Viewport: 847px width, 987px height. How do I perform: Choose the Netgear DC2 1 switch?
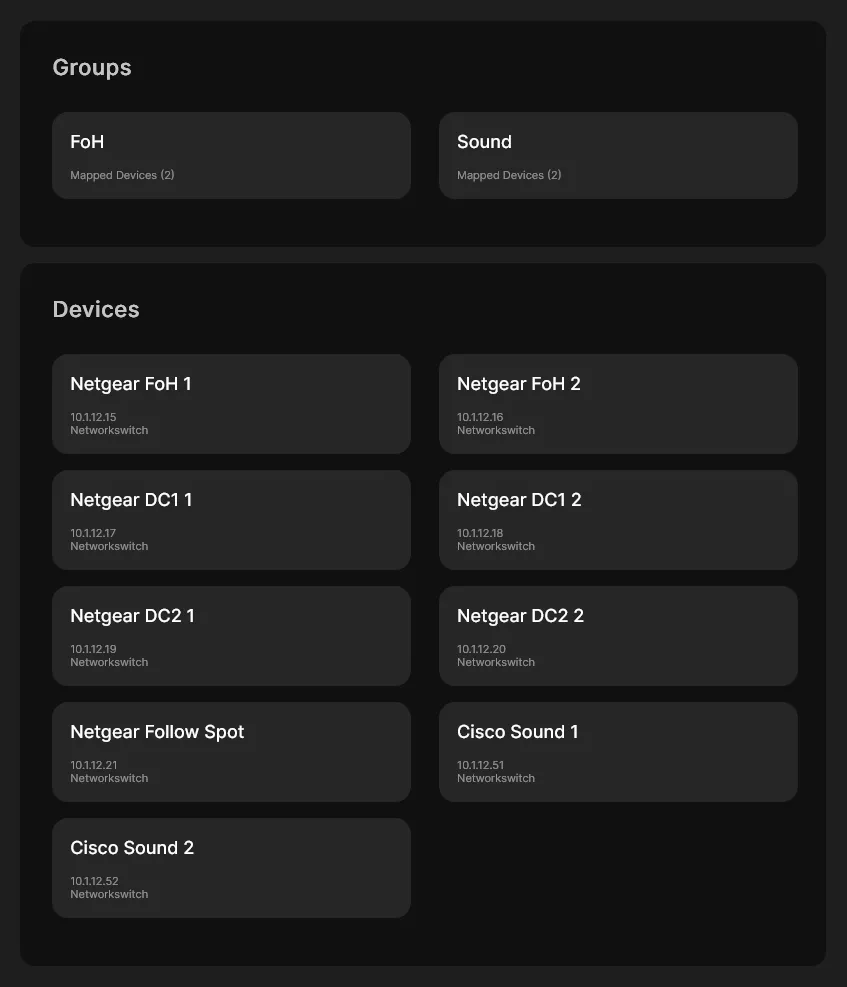(231, 635)
